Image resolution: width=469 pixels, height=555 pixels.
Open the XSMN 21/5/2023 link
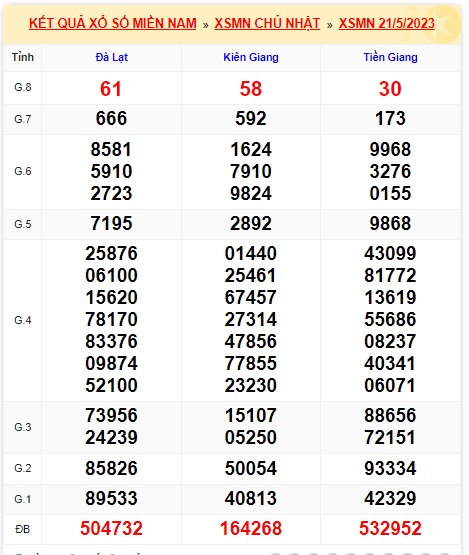coord(387,23)
